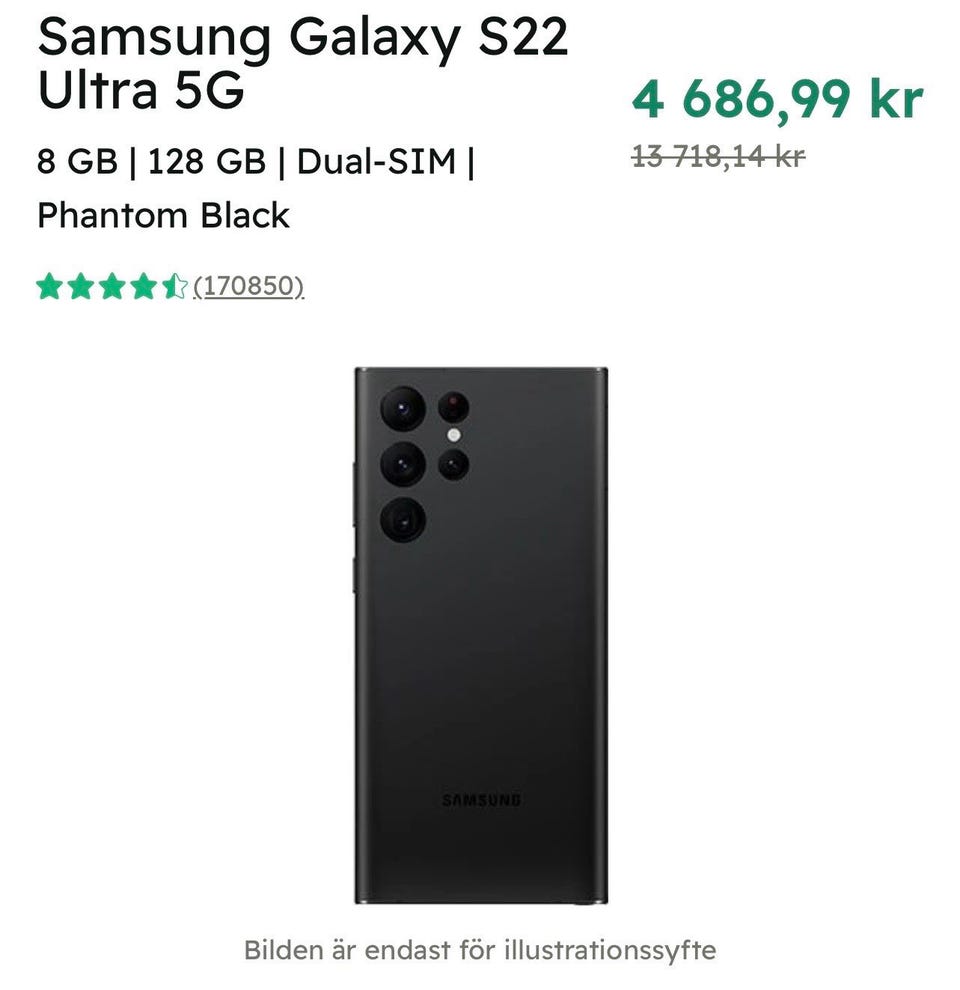Click the Phantom Black colour label

[163, 215]
